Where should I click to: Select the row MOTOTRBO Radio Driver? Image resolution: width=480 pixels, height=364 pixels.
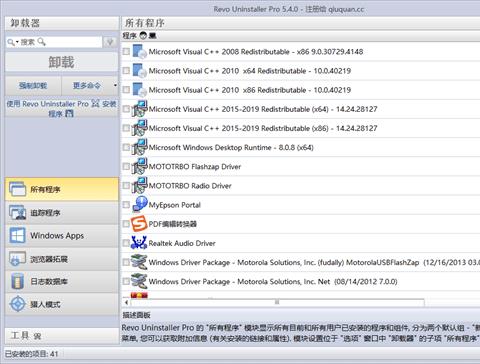click(301, 186)
